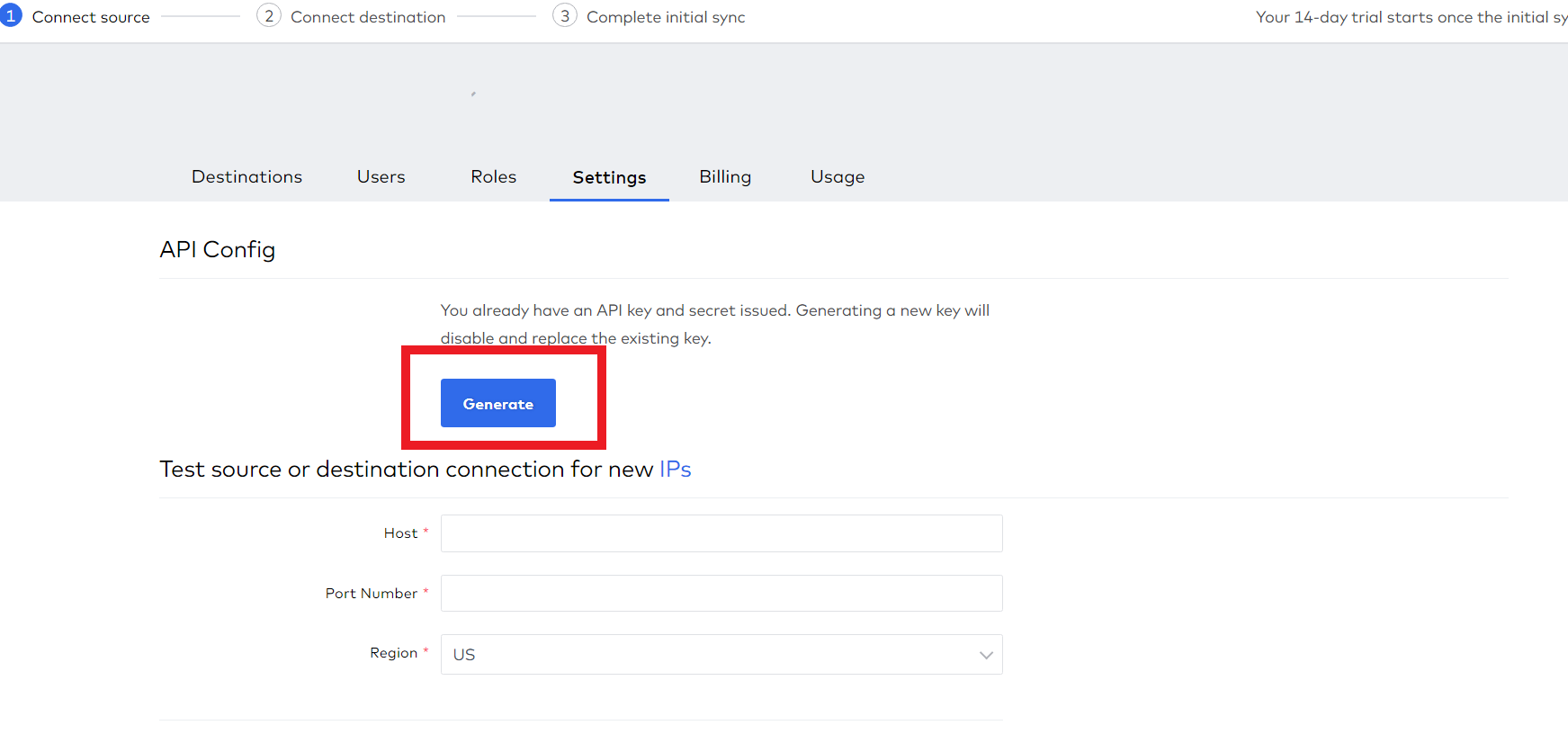1568x752 pixels.
Task: Select the Connect destination step label
Action: [x=368, y=17]
